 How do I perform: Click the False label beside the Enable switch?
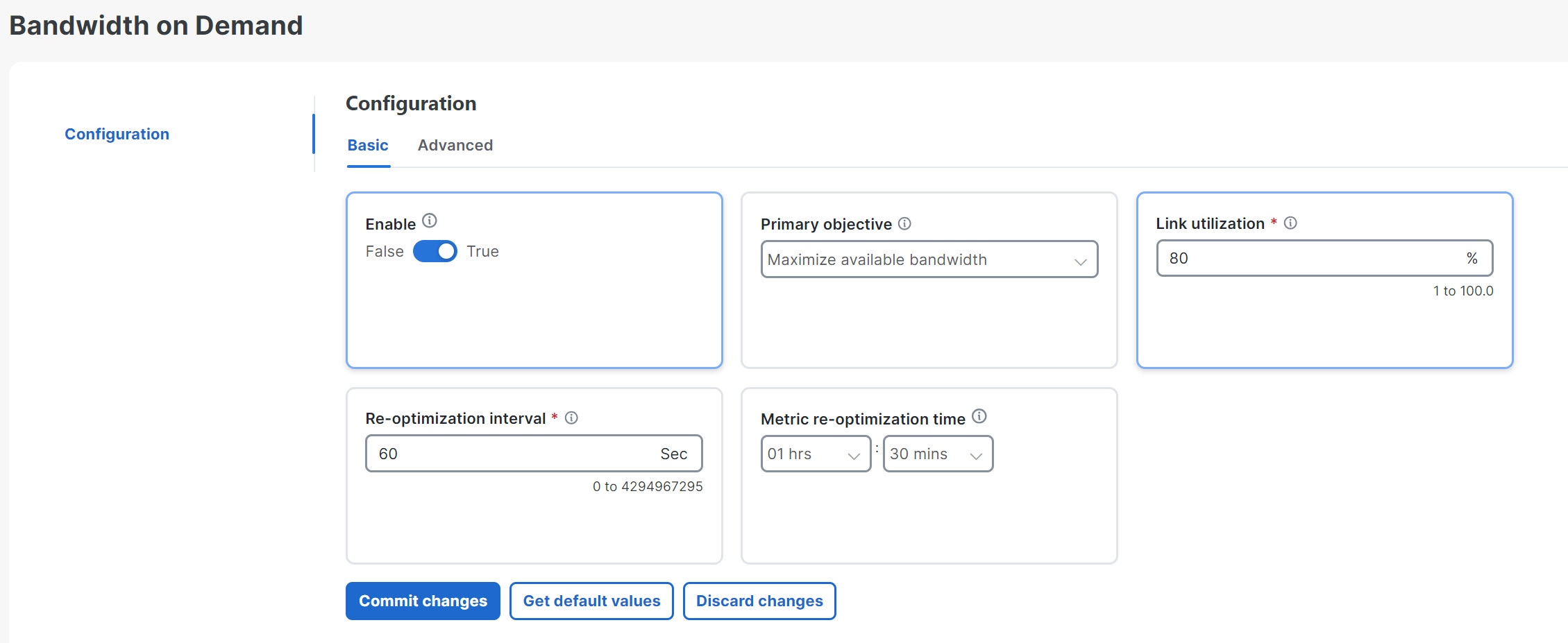click(383, 251)
